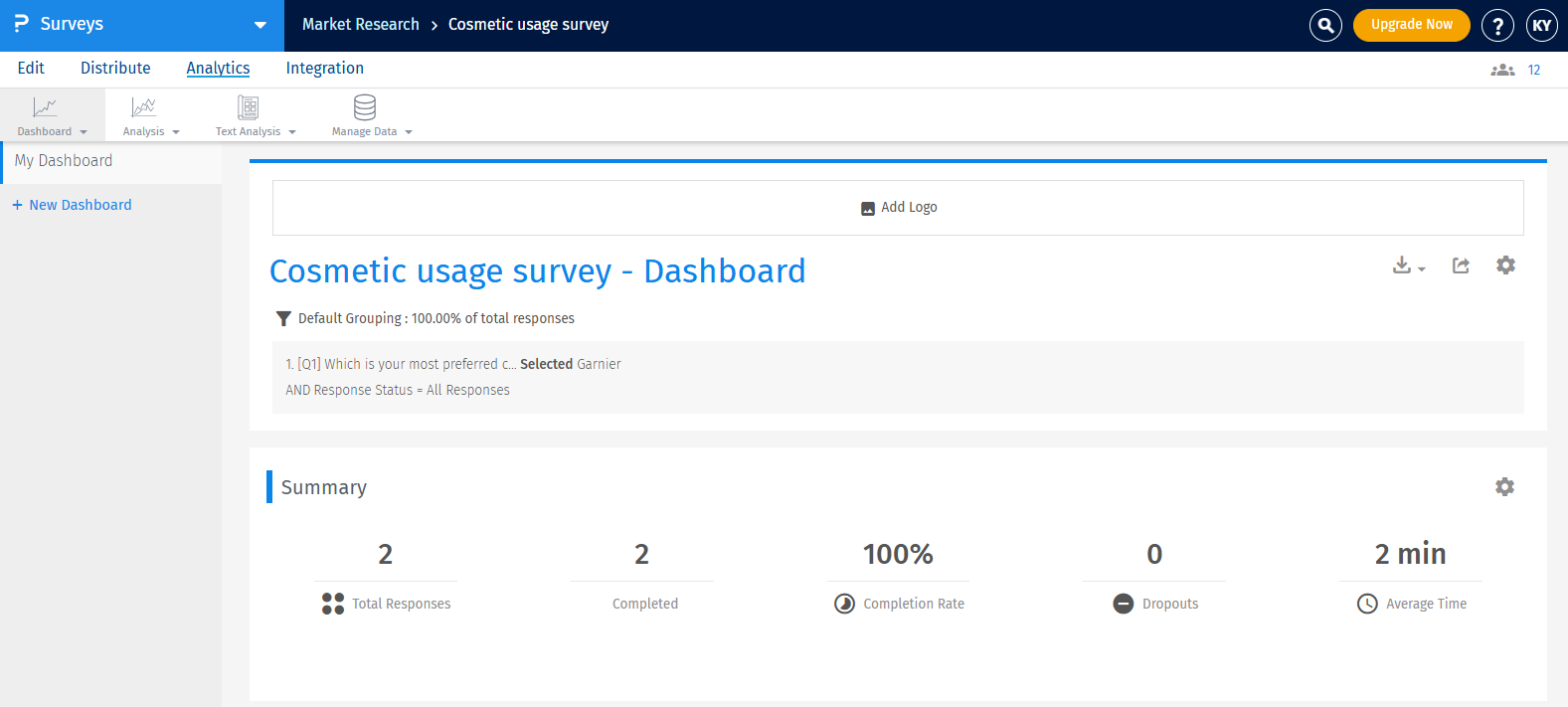Create a New Dashboard link
The width and height of the screenshot is (1568, 707).
pyautogui.click(x=81, y=205)
